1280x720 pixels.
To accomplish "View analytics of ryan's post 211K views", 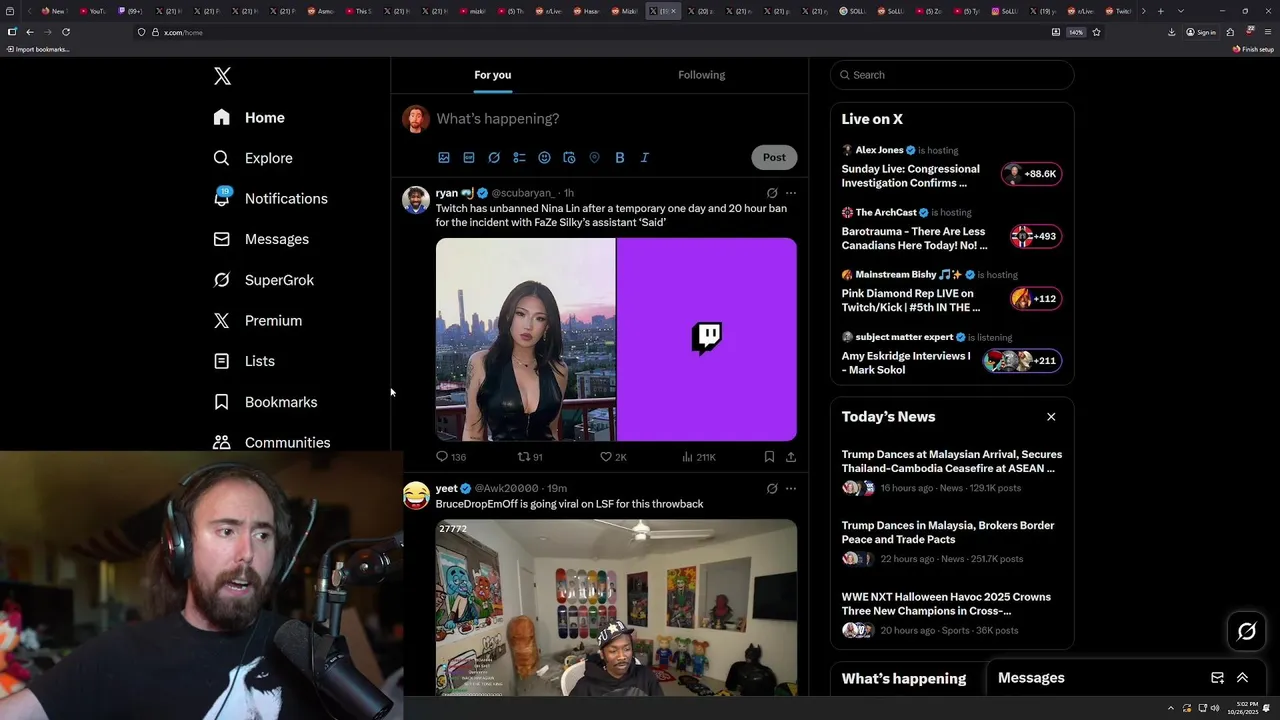I will 699,457.
